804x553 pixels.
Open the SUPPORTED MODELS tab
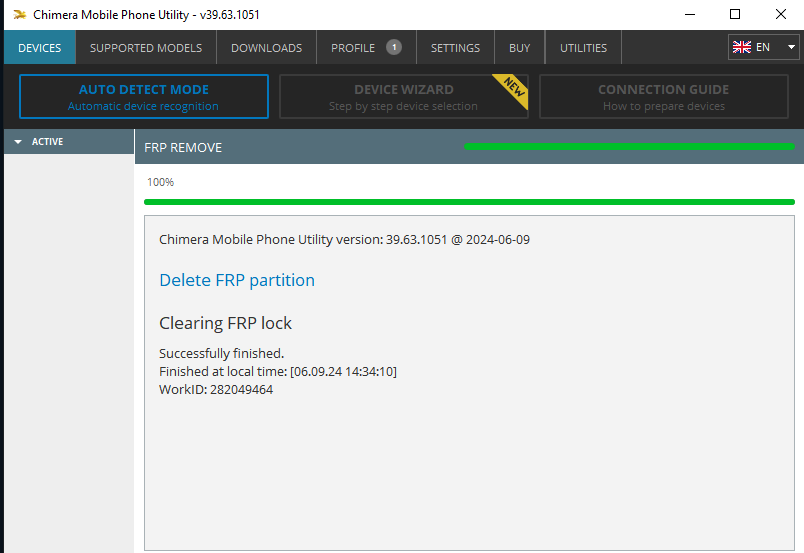coord(146,48)
